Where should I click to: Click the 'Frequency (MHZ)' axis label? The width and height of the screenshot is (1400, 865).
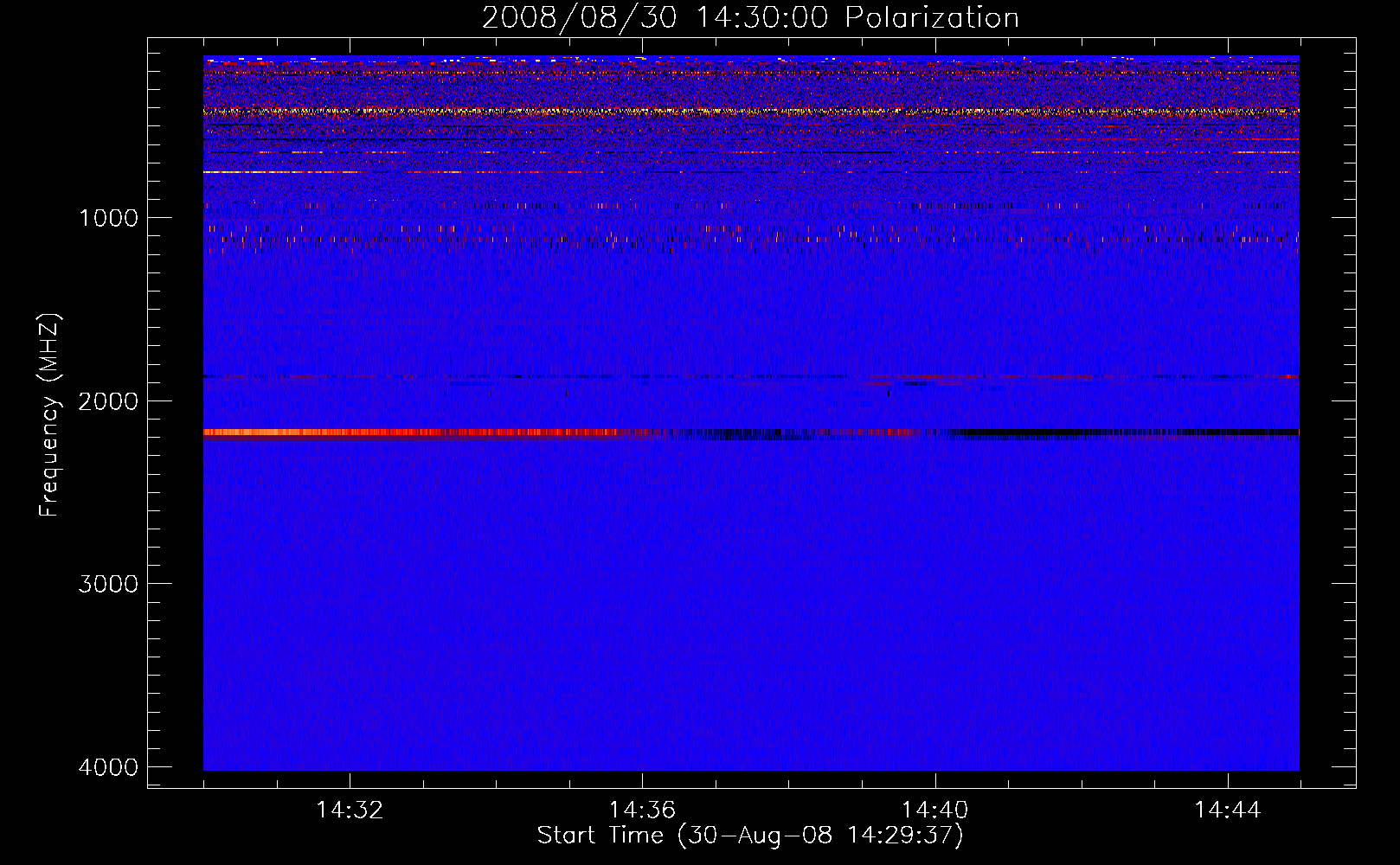49,415
